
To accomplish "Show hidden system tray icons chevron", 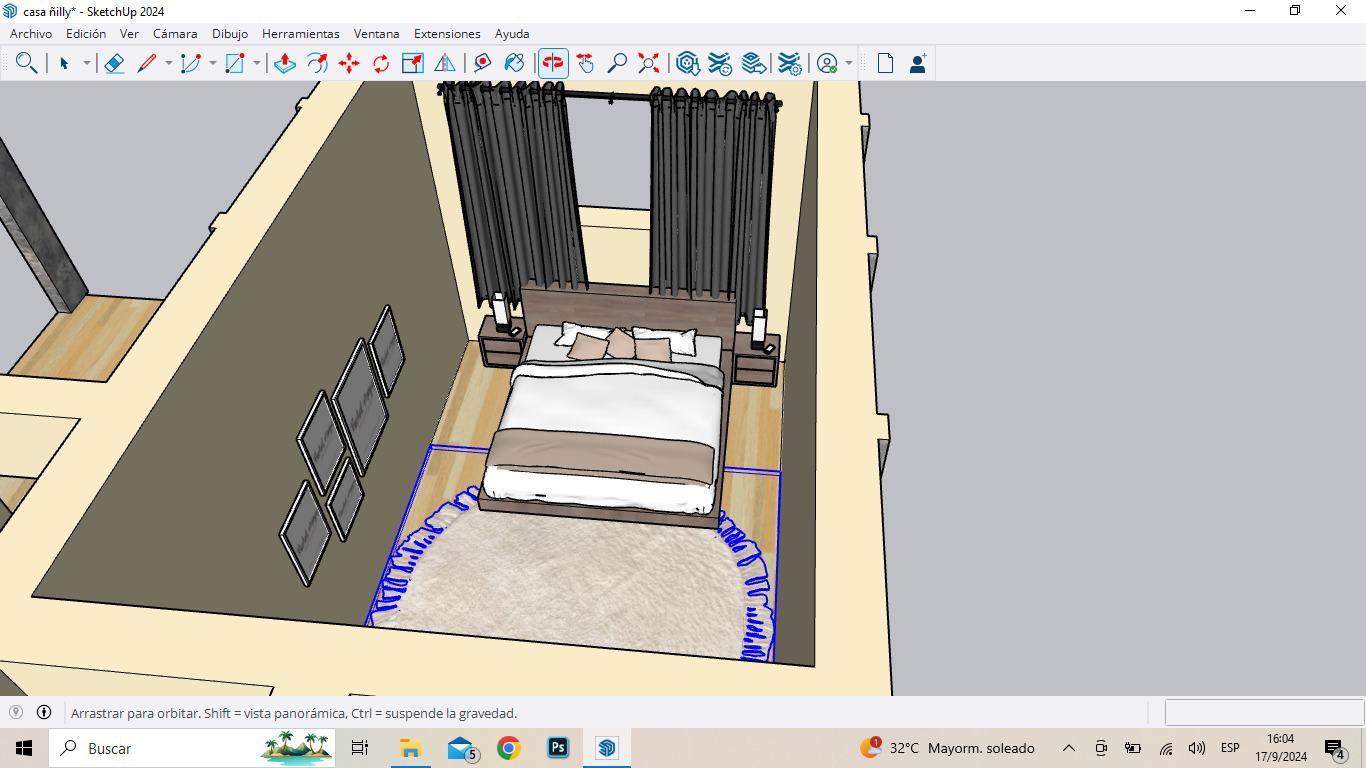I will 1069,748.
